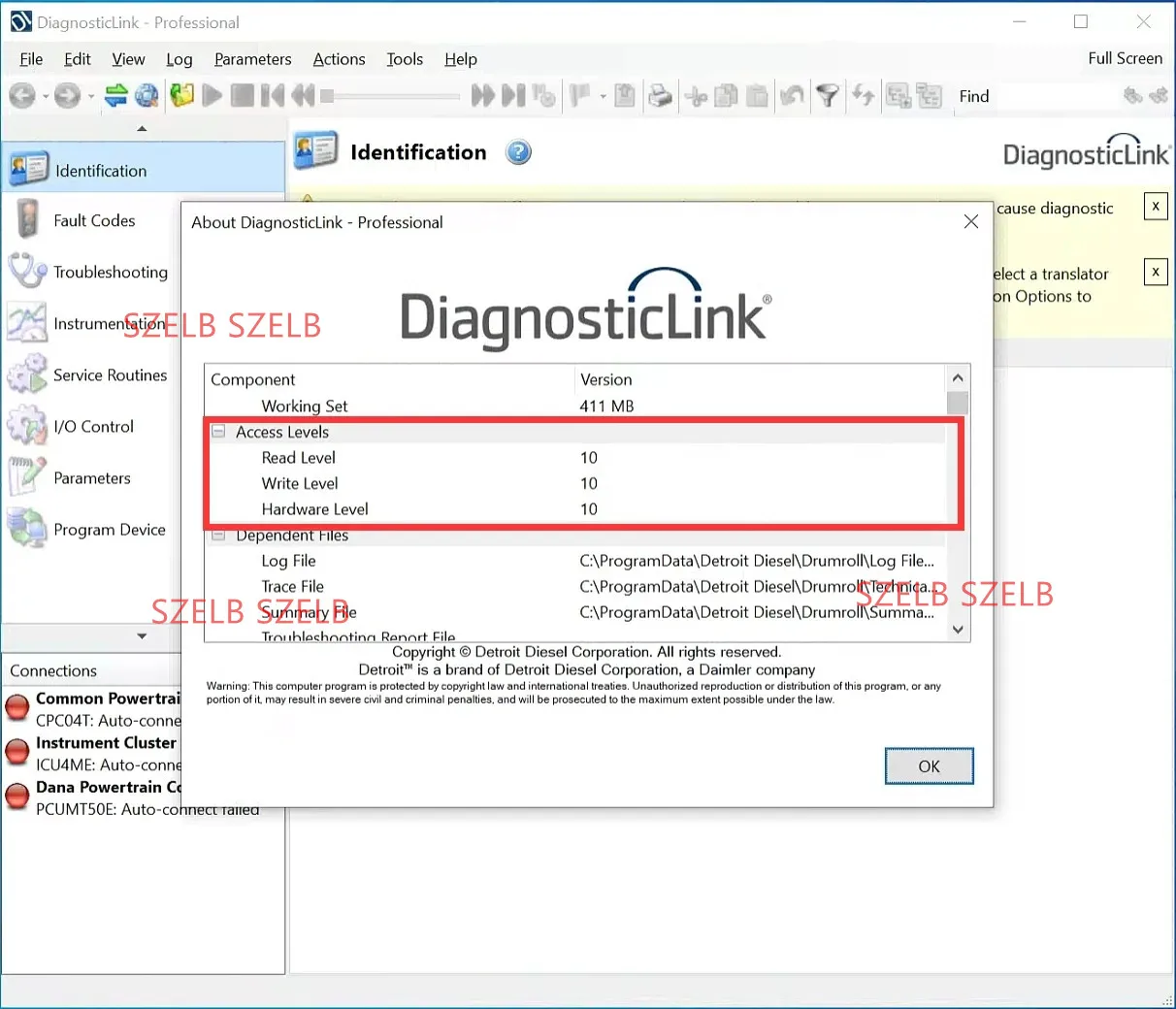Click OK in the About dialog
The width and height of the screenshot is (1176, 1009).
[x=929, y=766]
